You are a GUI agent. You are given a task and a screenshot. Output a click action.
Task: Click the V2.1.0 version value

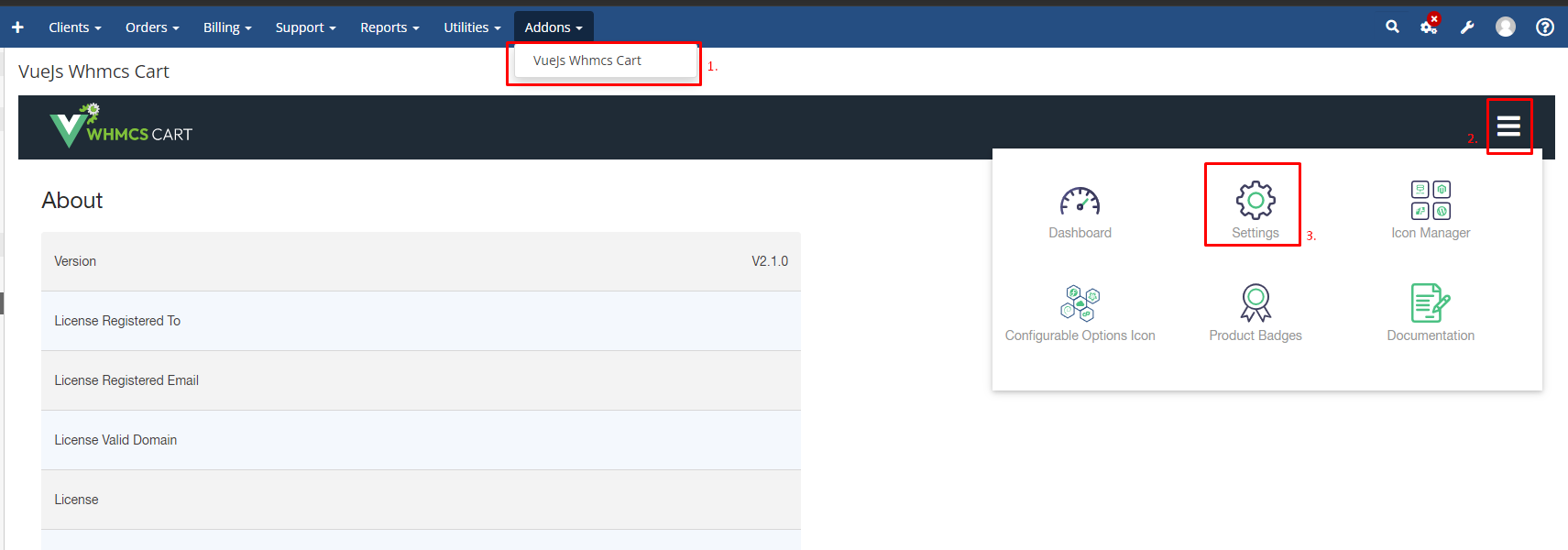click(x=770, y=261)
